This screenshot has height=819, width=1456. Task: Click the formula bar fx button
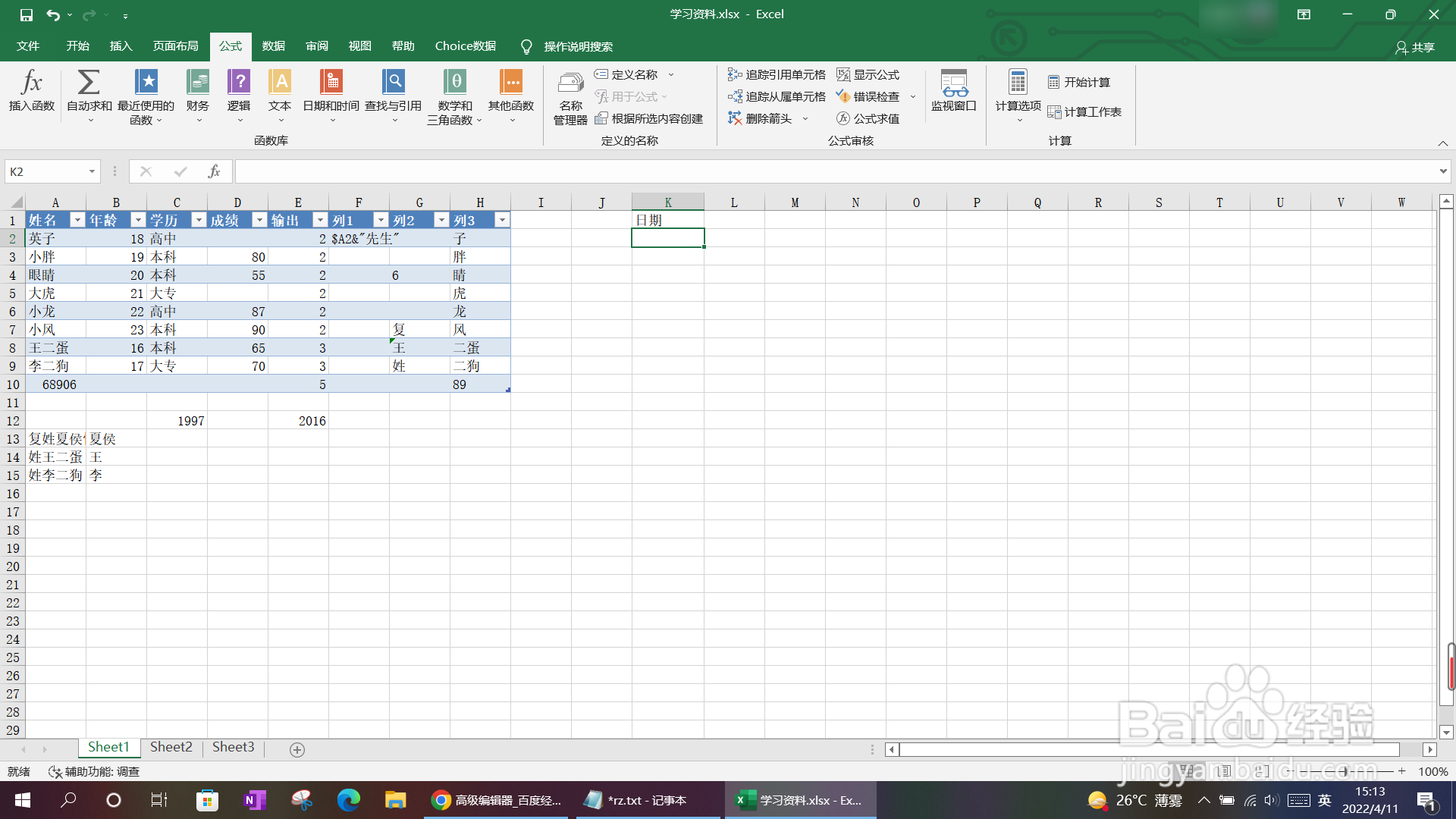pyautogui.click(x=214, y=171)
